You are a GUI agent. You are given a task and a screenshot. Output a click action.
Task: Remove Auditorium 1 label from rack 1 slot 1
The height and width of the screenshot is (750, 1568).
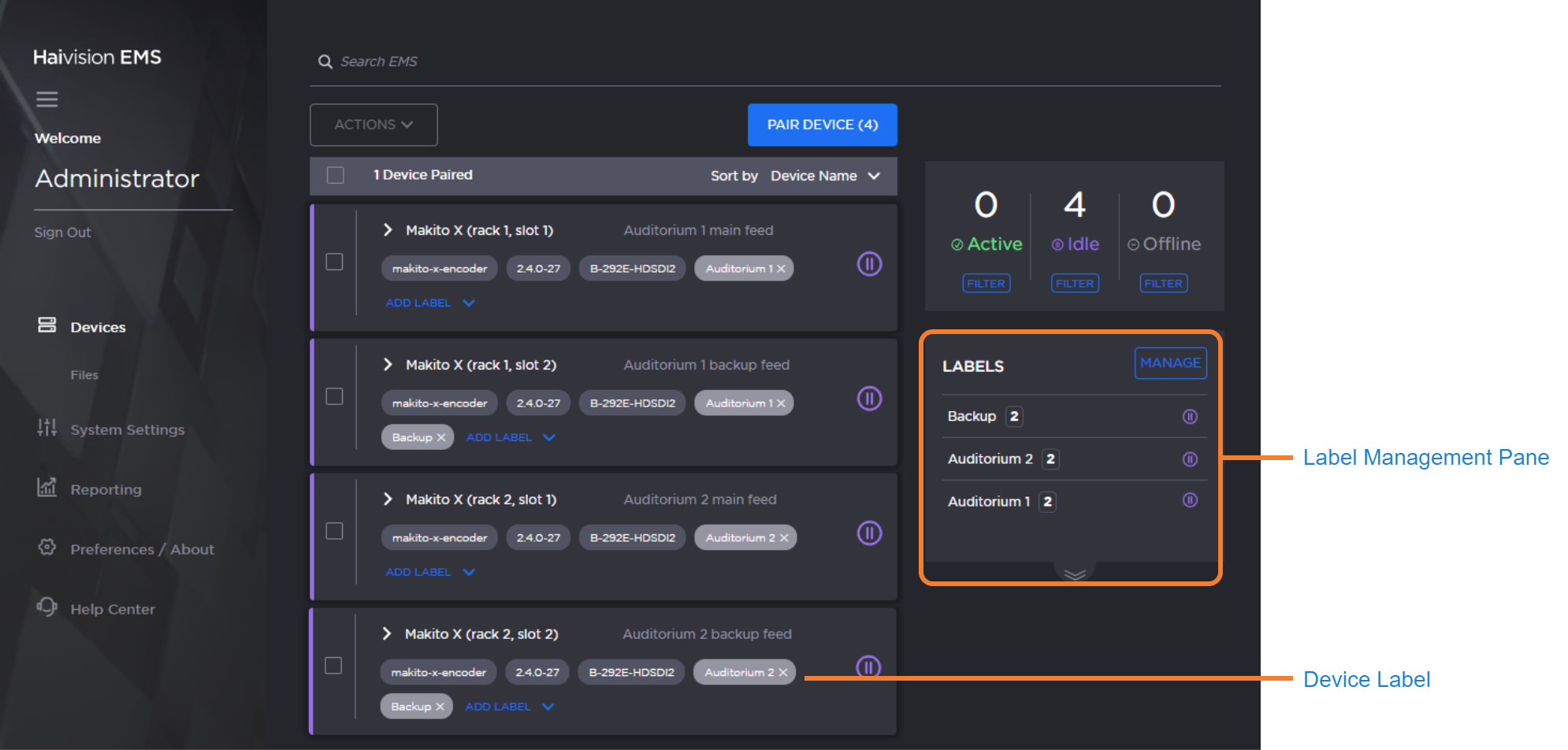coord(781,269)
